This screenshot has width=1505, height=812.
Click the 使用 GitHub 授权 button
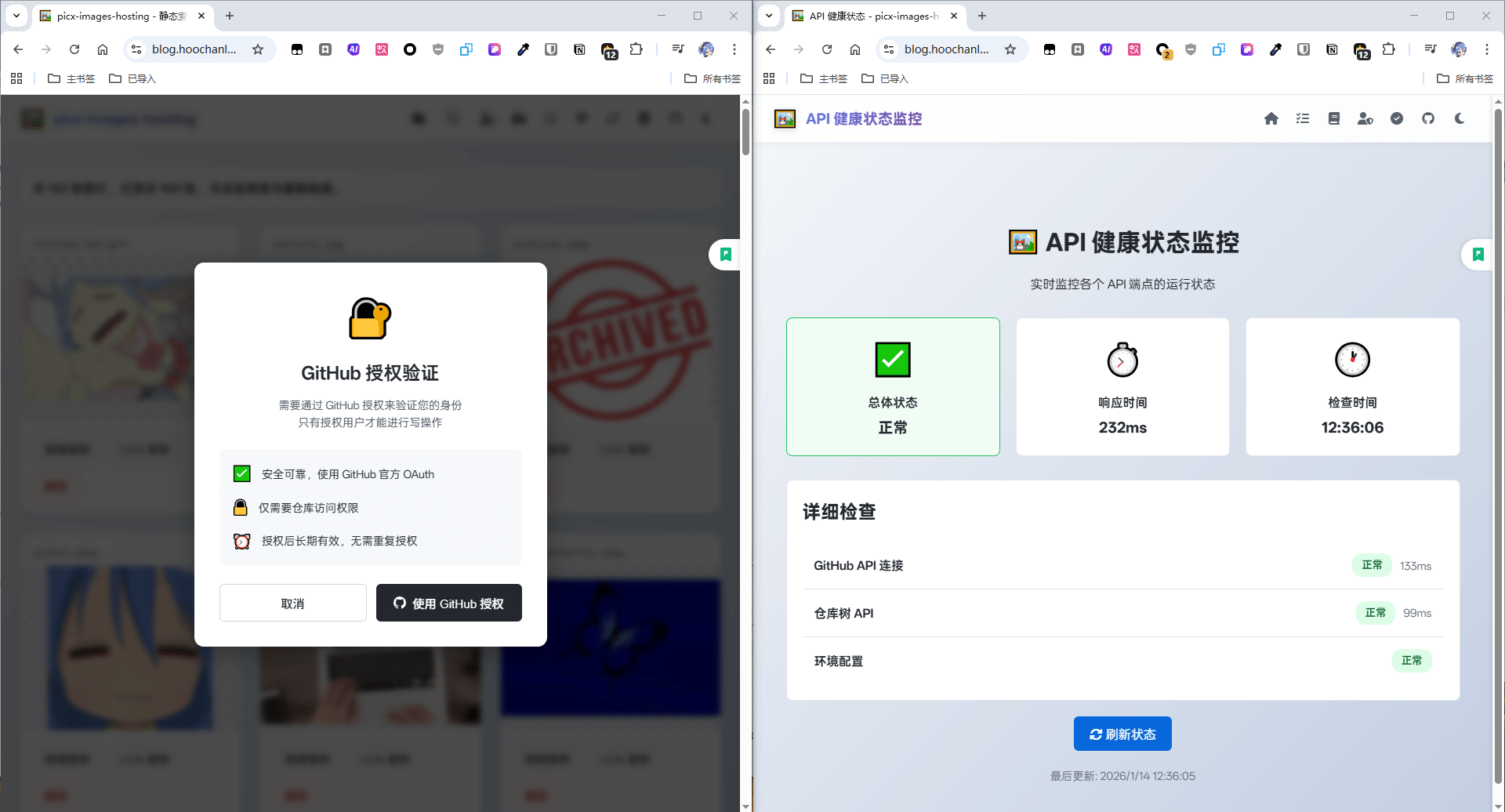coord(449,603)
